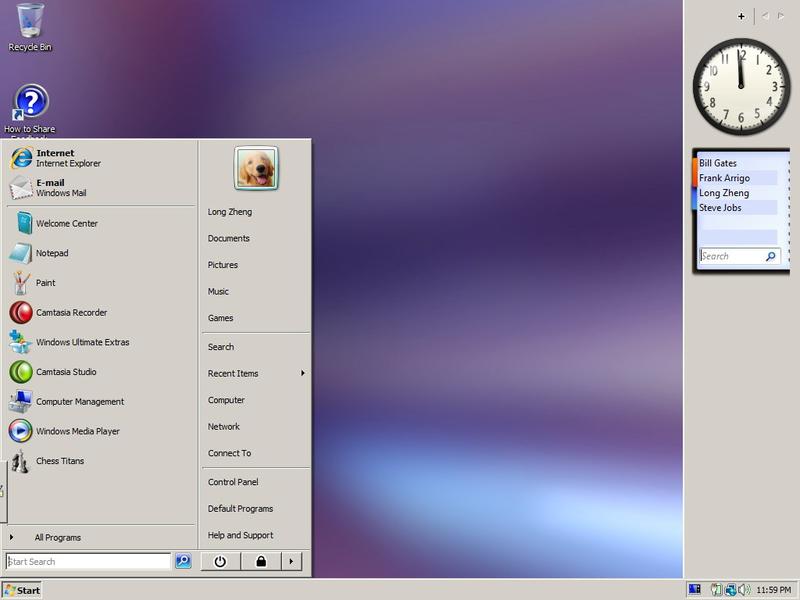This screenshot has height=600, width=800.
Task: Launch Windows Media Player icon
Action: [x=20, y=431]
